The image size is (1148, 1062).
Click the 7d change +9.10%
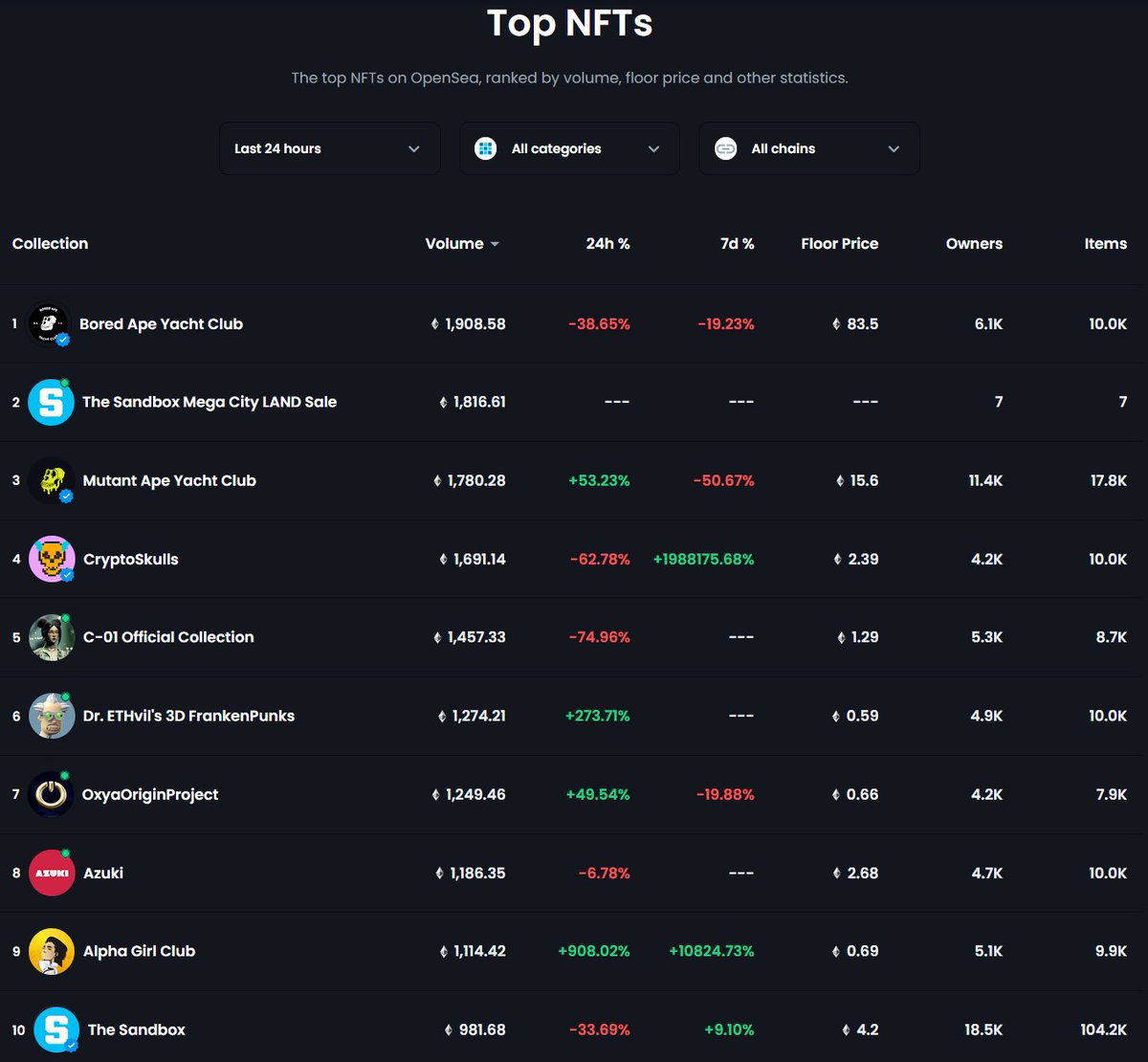(729, 1029)
